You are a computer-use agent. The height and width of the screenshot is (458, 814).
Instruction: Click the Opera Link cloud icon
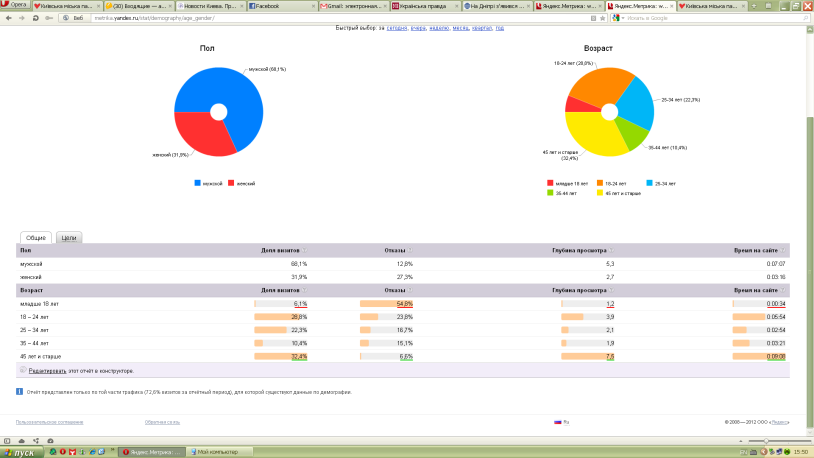pos(22,441)
